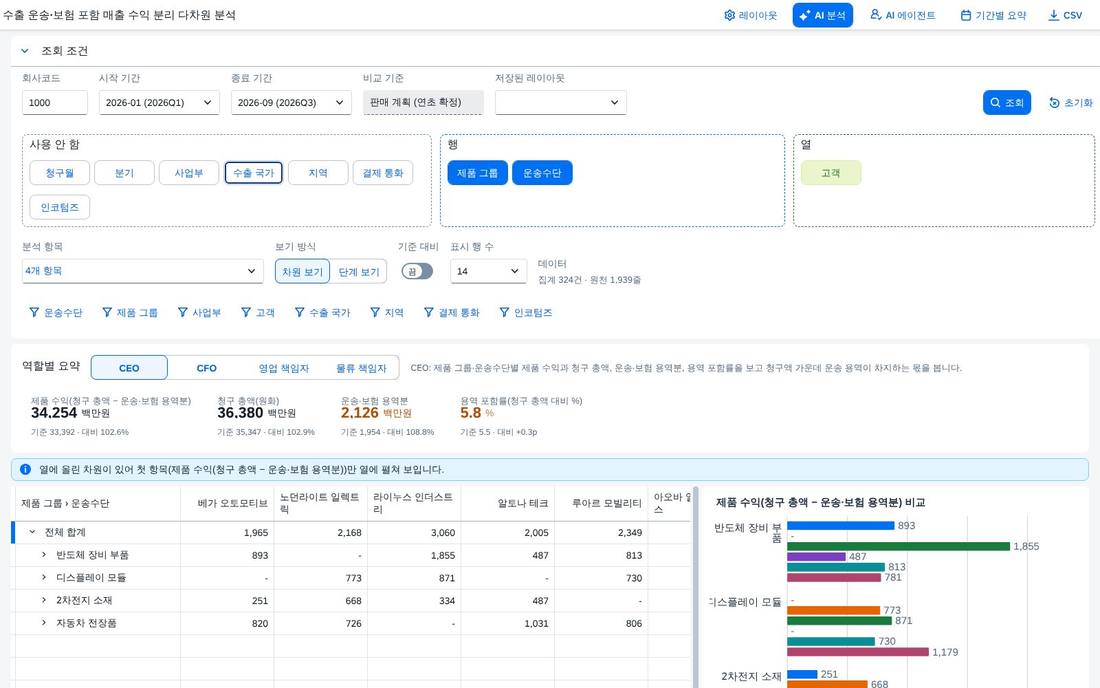Select the 분기 dimension chip
The image size is (1100, 688).
(124, 173)
